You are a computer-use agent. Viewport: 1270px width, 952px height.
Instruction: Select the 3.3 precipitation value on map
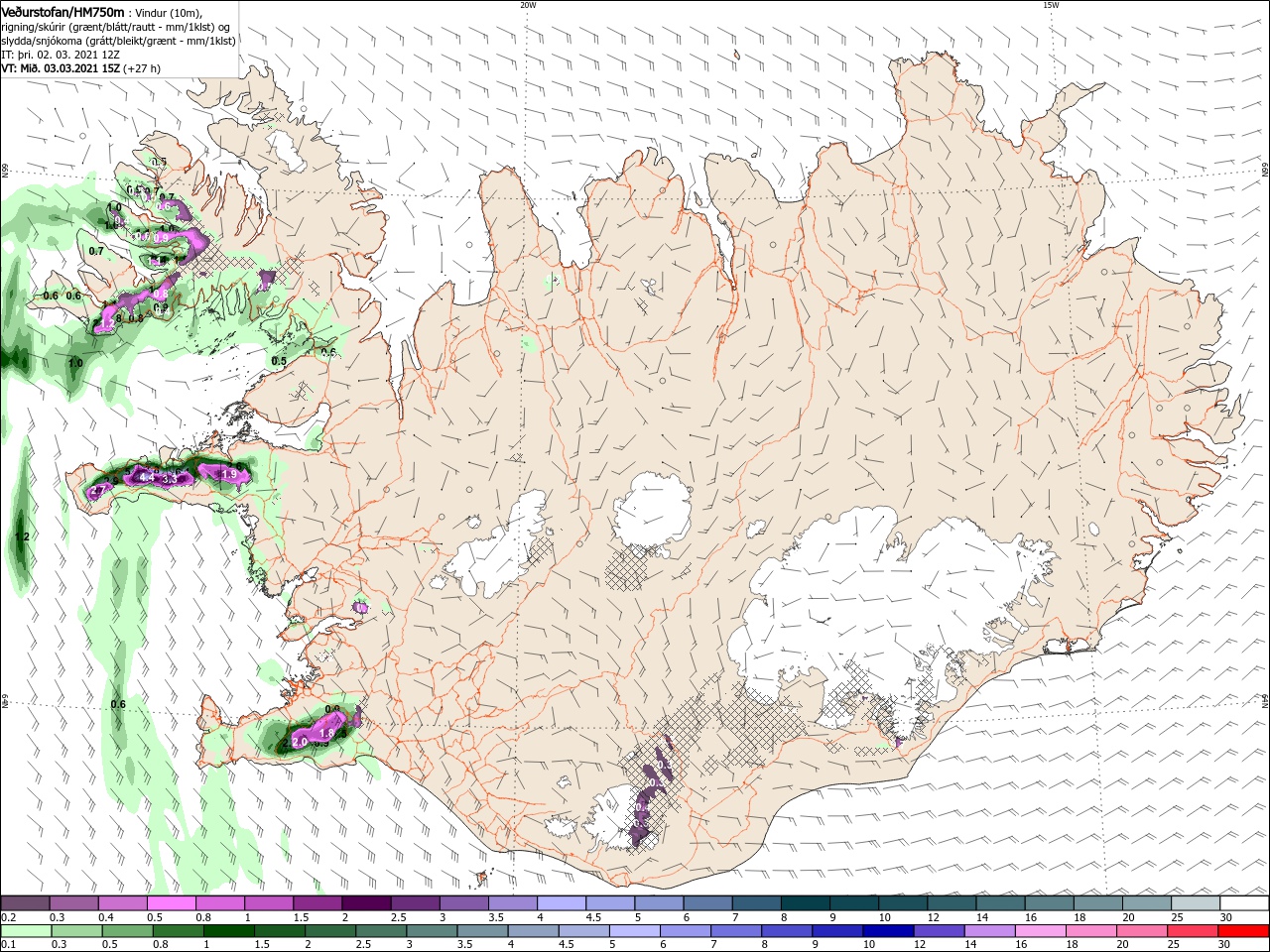click(170, 479)
